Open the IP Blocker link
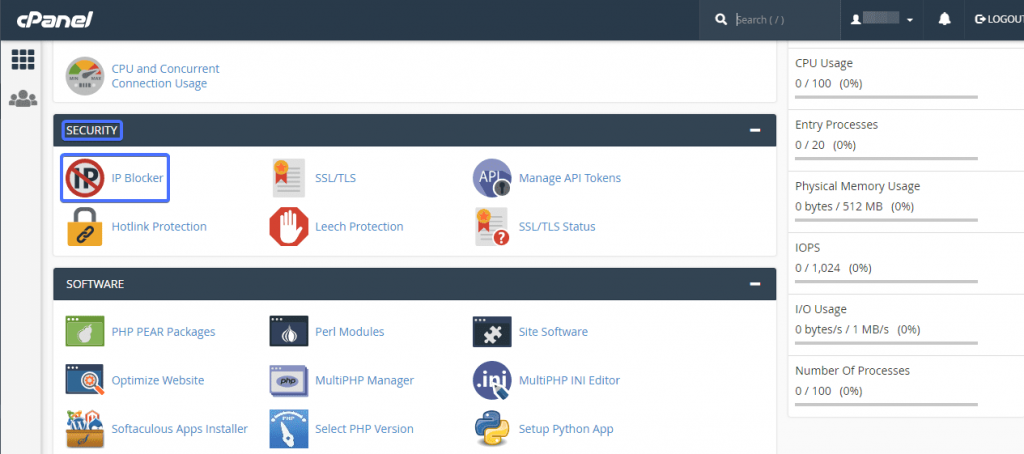 click(x=137, y=178)
